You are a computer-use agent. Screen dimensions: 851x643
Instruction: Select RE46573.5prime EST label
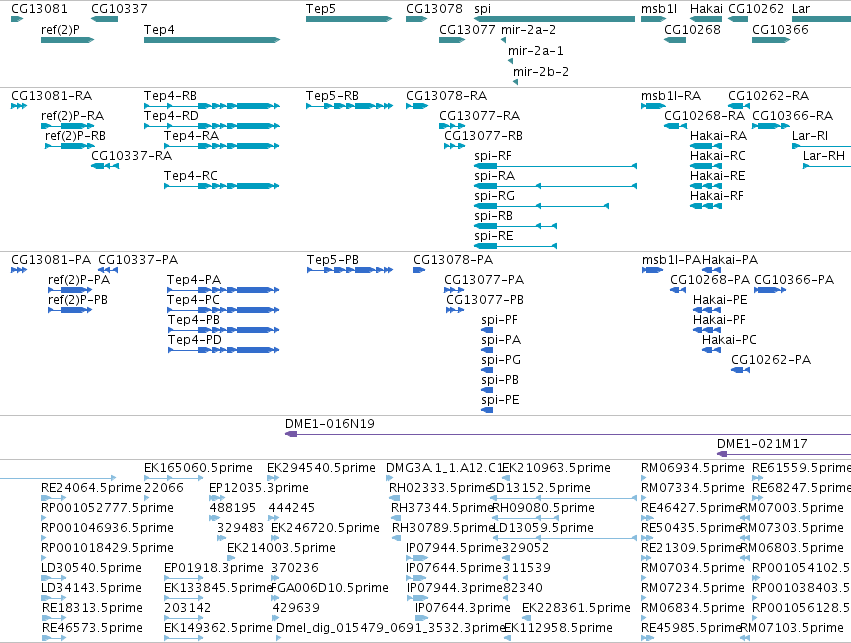[x=92, y=628]
